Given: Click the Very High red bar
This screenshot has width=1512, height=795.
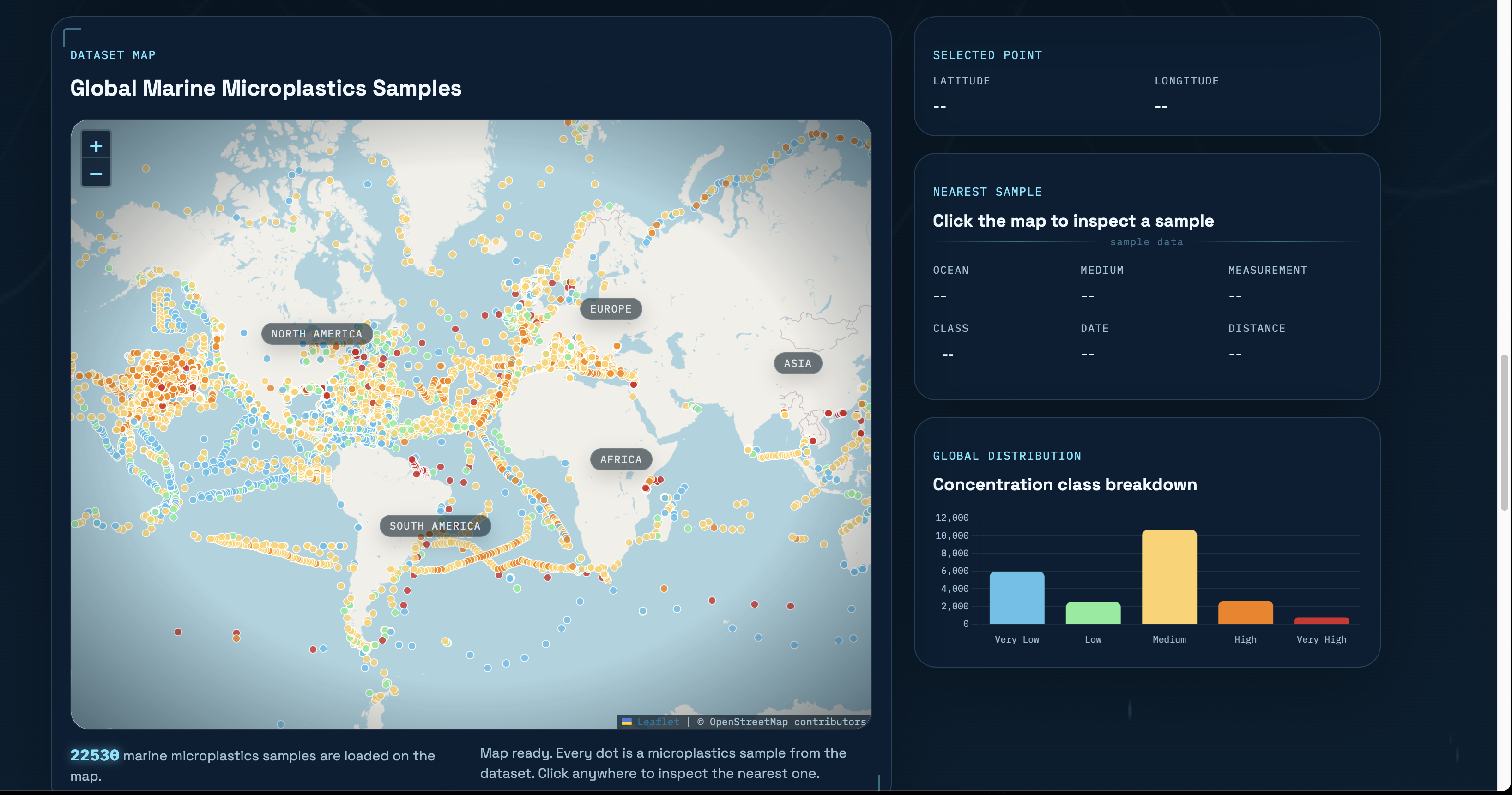Looking at the screenshot, I should (1321, 620).
